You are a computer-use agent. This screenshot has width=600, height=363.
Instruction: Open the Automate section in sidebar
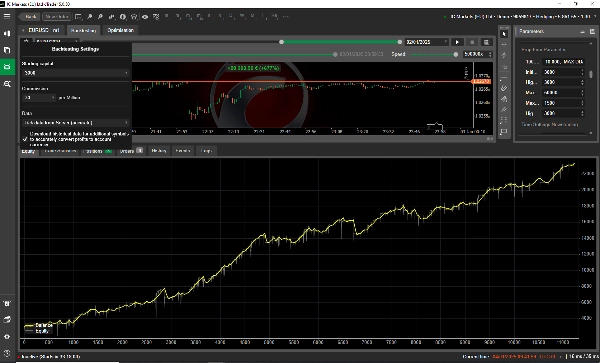click(7, 67)
